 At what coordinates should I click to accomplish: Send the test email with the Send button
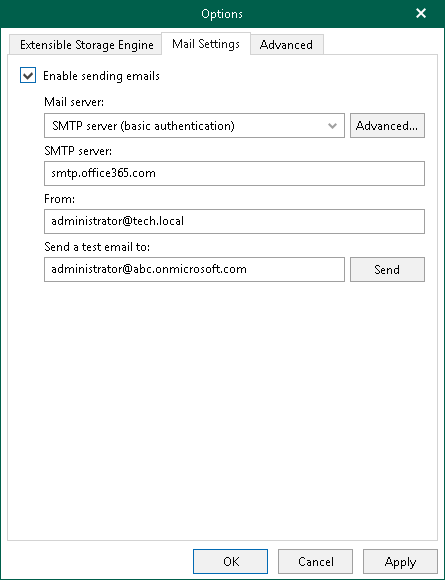[x=387, y=269]
